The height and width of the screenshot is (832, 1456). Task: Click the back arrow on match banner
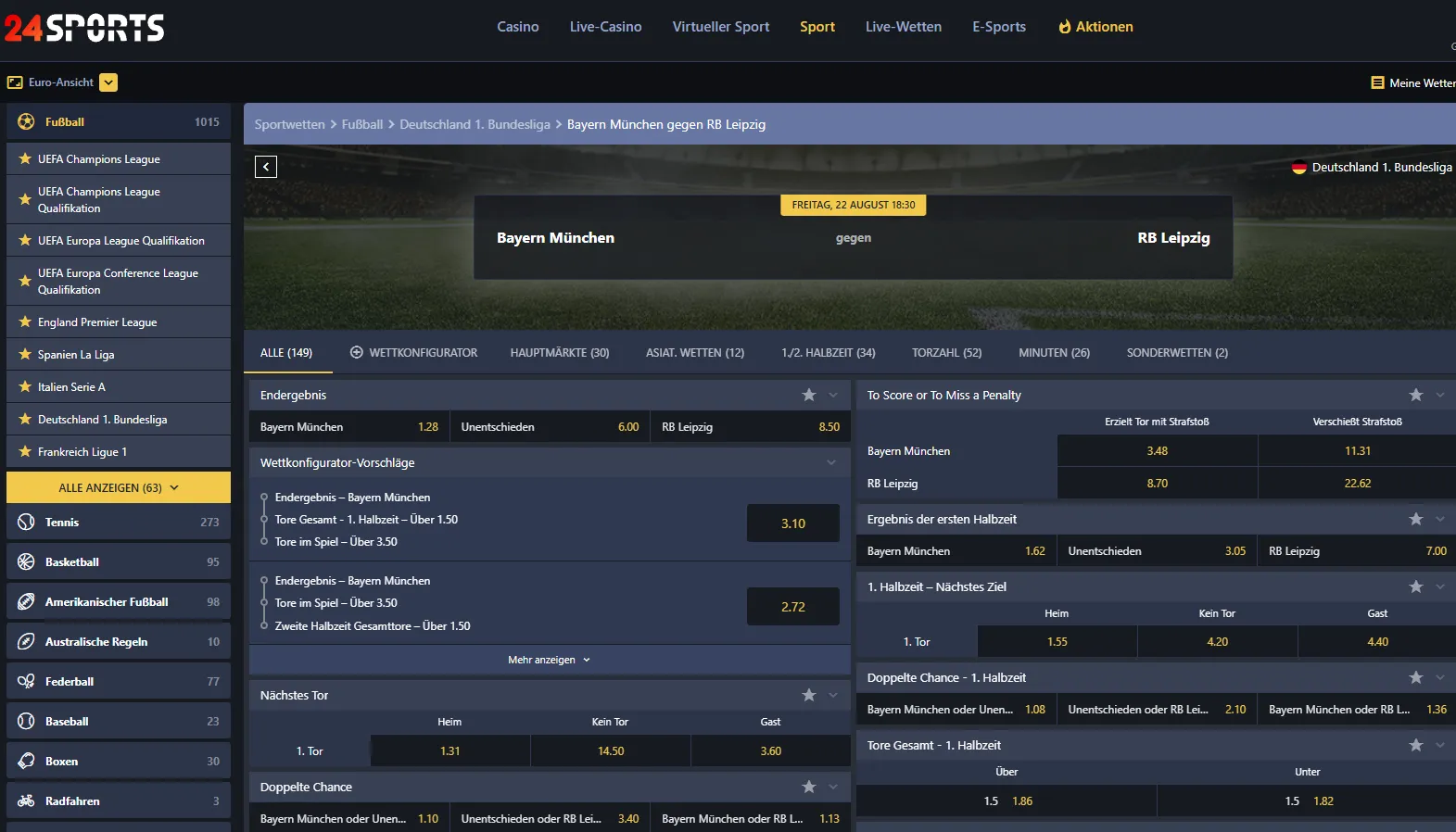click(266, 167)
